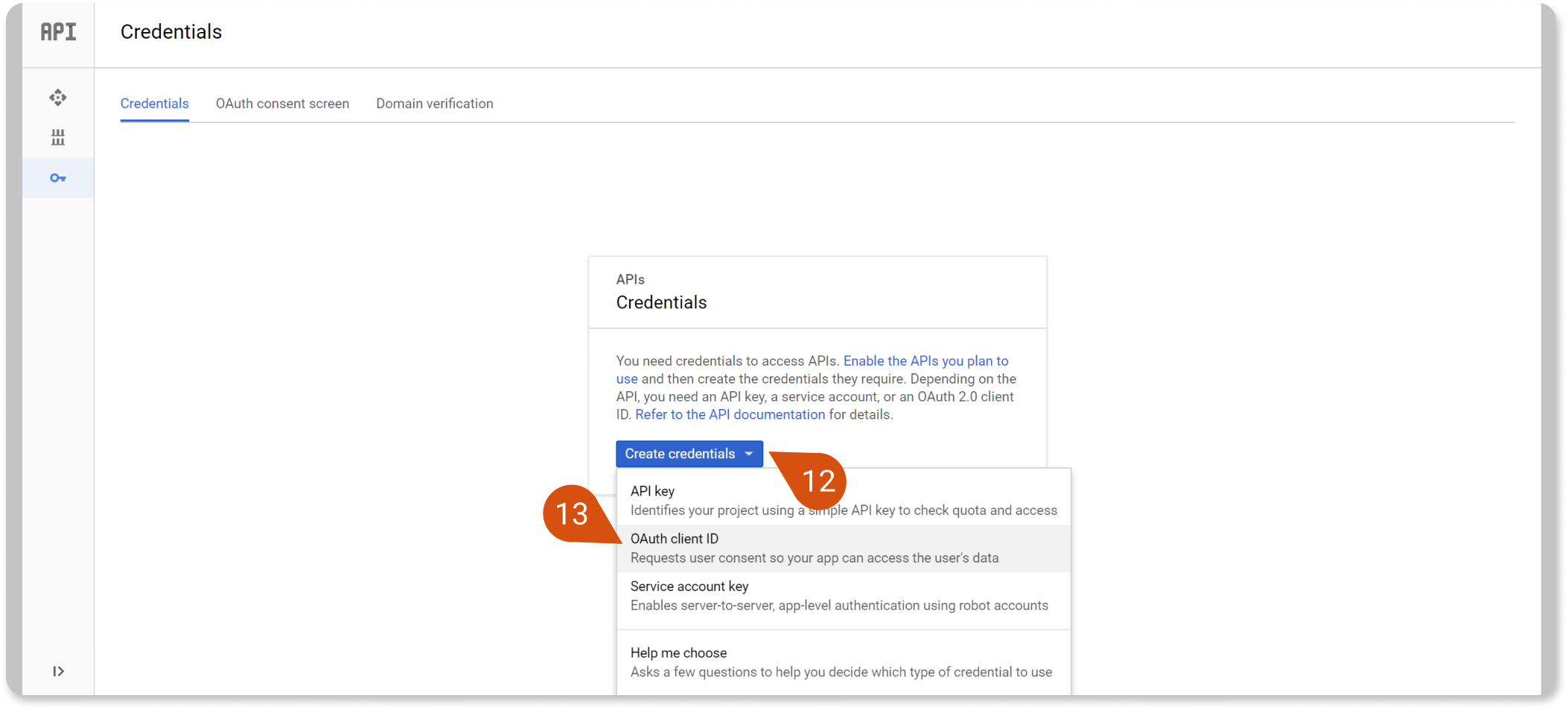The image size is (1568, 710).
Task: Expand the collapsed left navigation panel
Action: coord(58,671)
